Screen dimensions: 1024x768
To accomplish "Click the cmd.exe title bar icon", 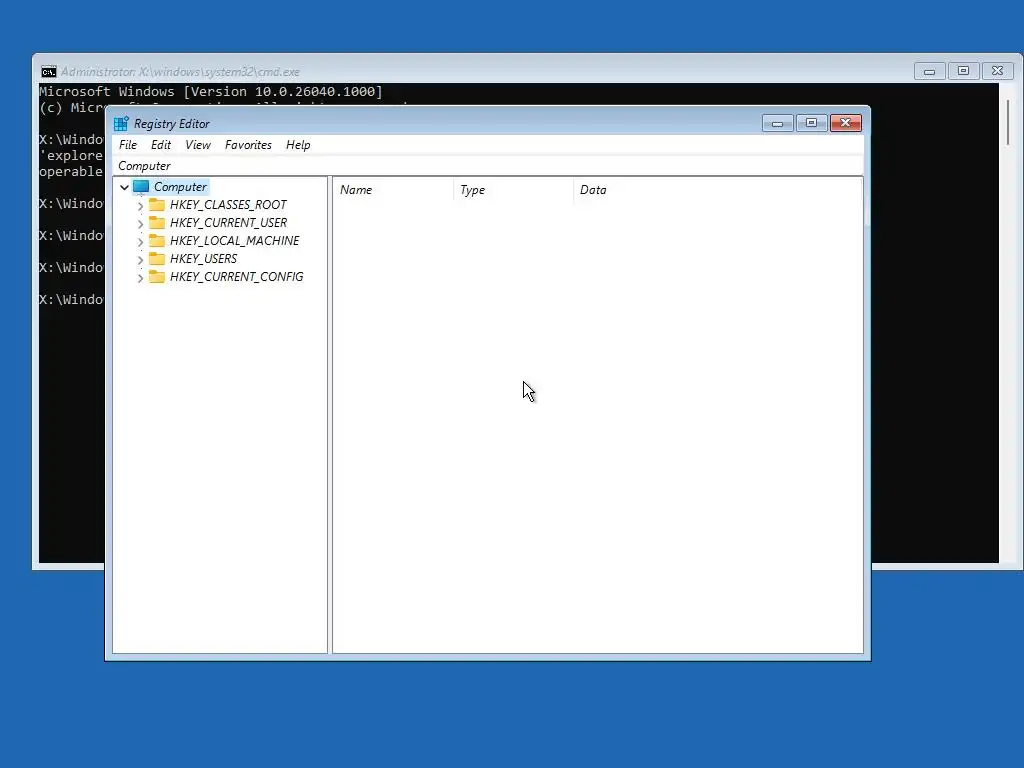I will (48, 72).
